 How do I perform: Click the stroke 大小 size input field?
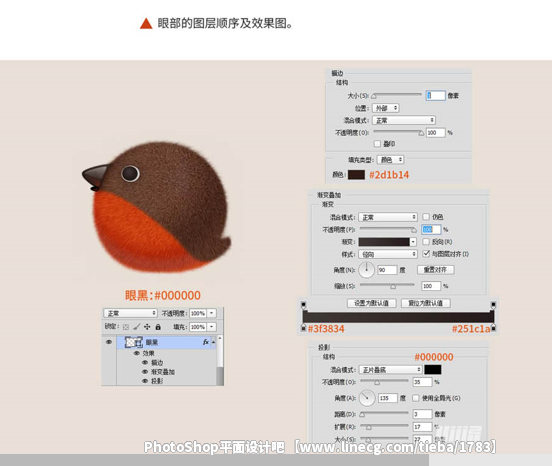click(435, 95)
